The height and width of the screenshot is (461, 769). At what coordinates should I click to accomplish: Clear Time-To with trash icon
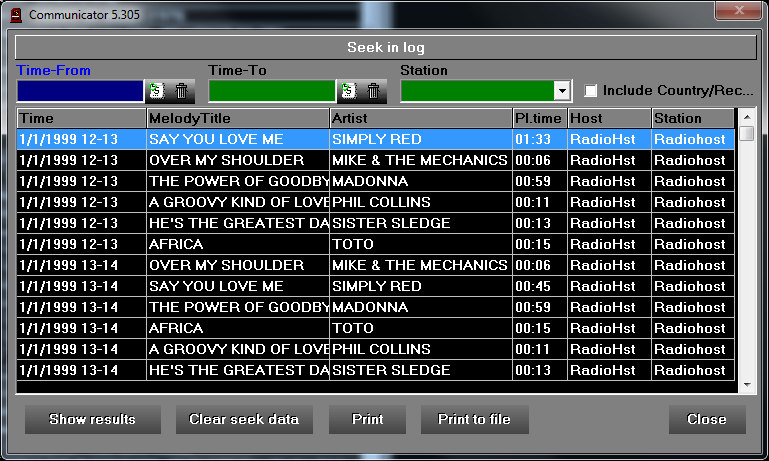374,91
